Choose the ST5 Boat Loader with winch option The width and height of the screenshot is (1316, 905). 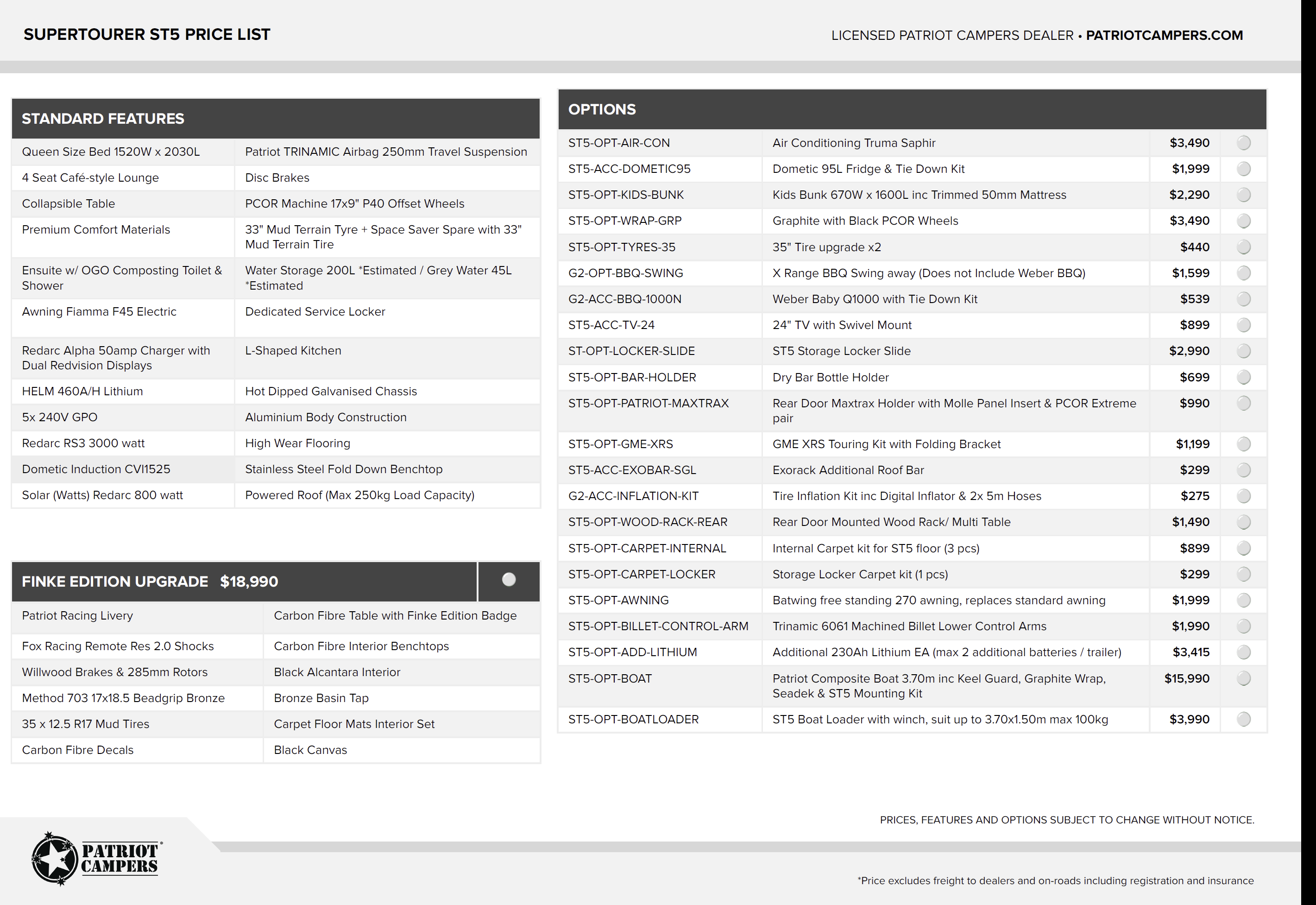pyautogui.click(x=1243, y=719)
